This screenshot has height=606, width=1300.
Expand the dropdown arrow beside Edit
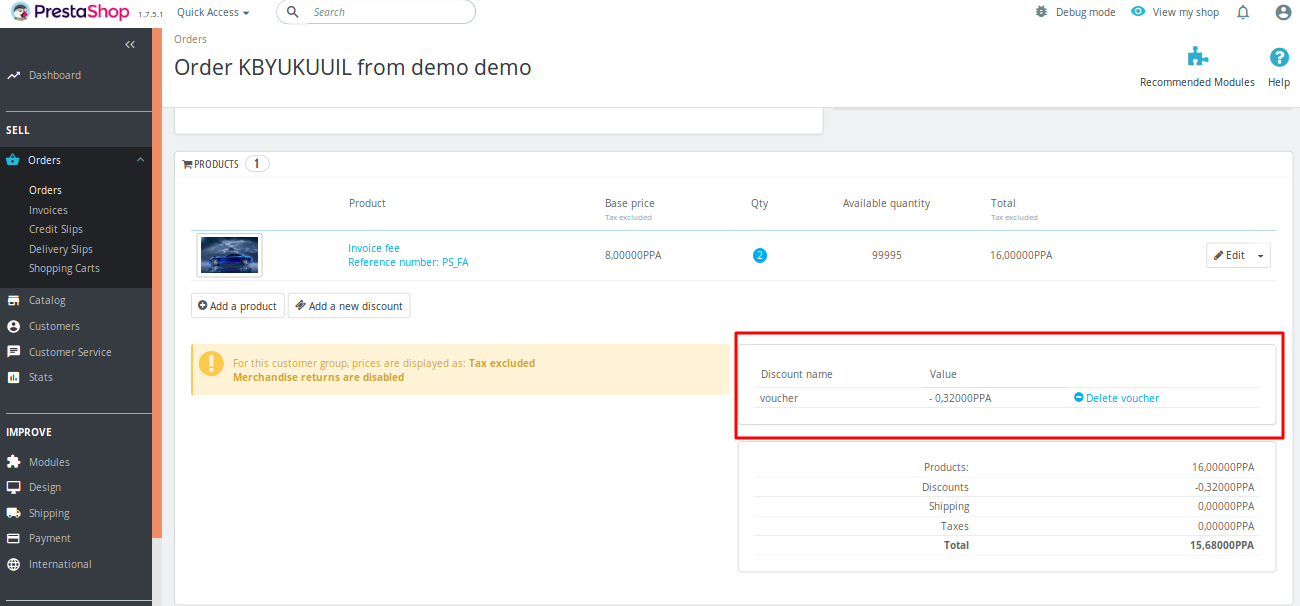1261,255
